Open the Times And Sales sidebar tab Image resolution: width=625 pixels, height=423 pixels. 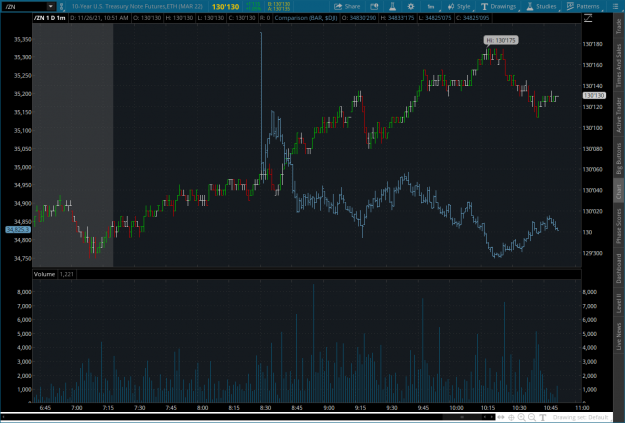coord(619,66)
